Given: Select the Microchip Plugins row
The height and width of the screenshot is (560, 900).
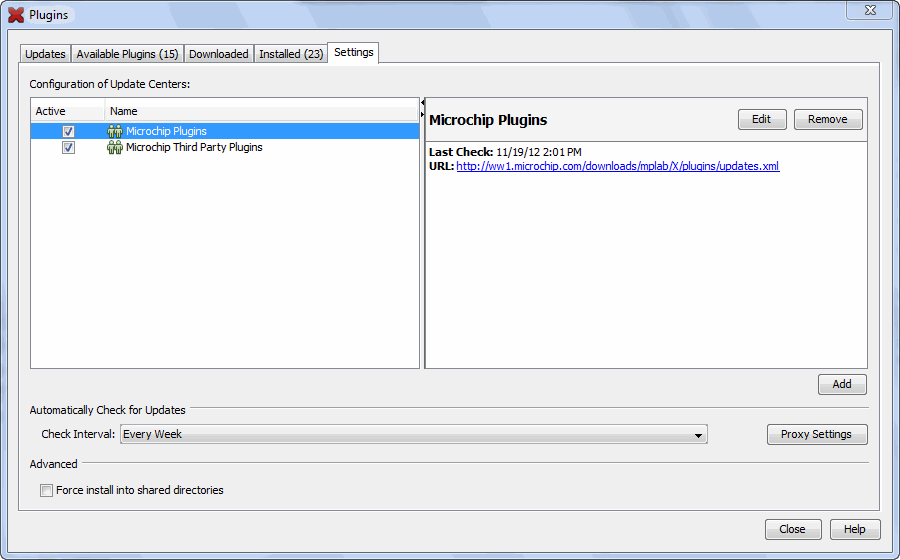Looking at the screenshot, I should 225,131.
